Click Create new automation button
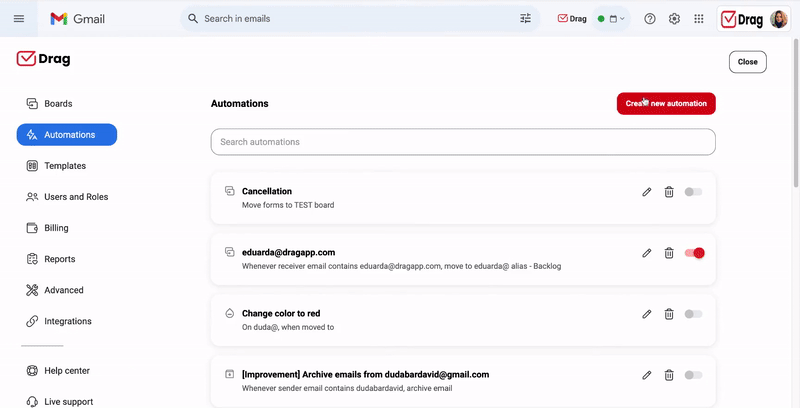This screenshot has height=408, width=800. [666, 104]
